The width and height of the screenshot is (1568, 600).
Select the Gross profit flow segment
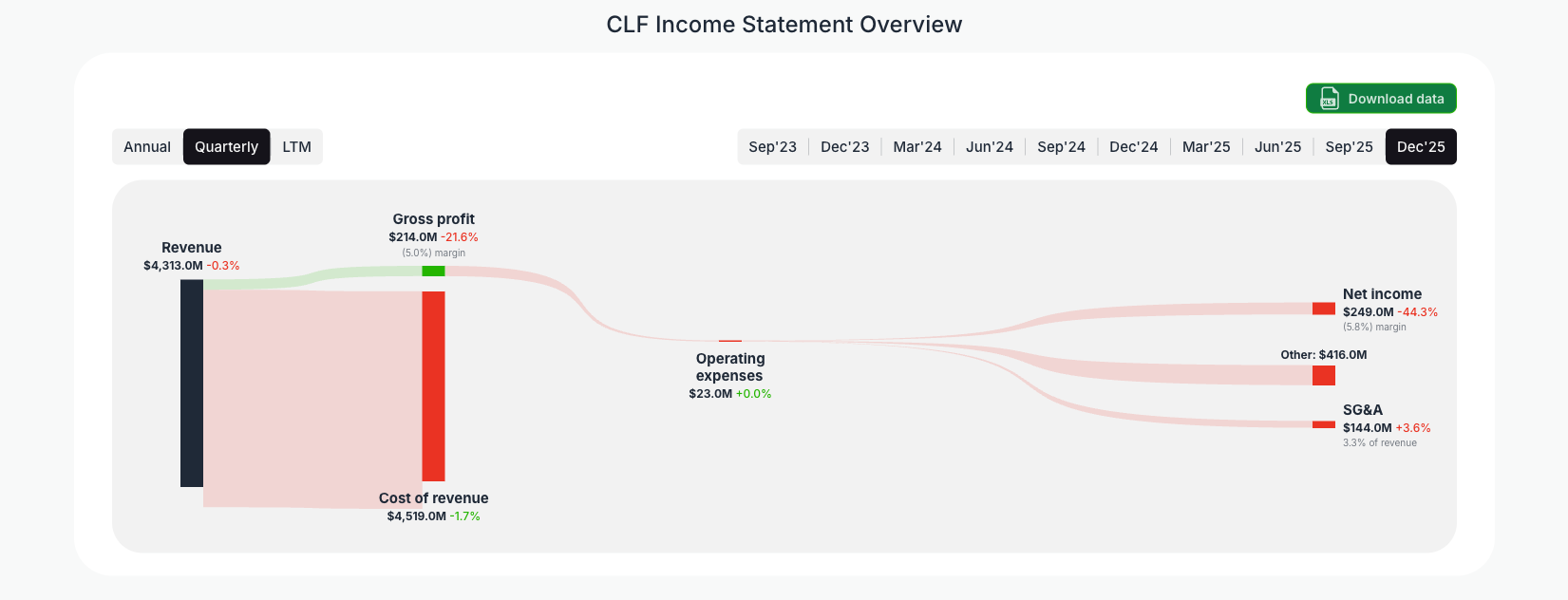[433, 271]
